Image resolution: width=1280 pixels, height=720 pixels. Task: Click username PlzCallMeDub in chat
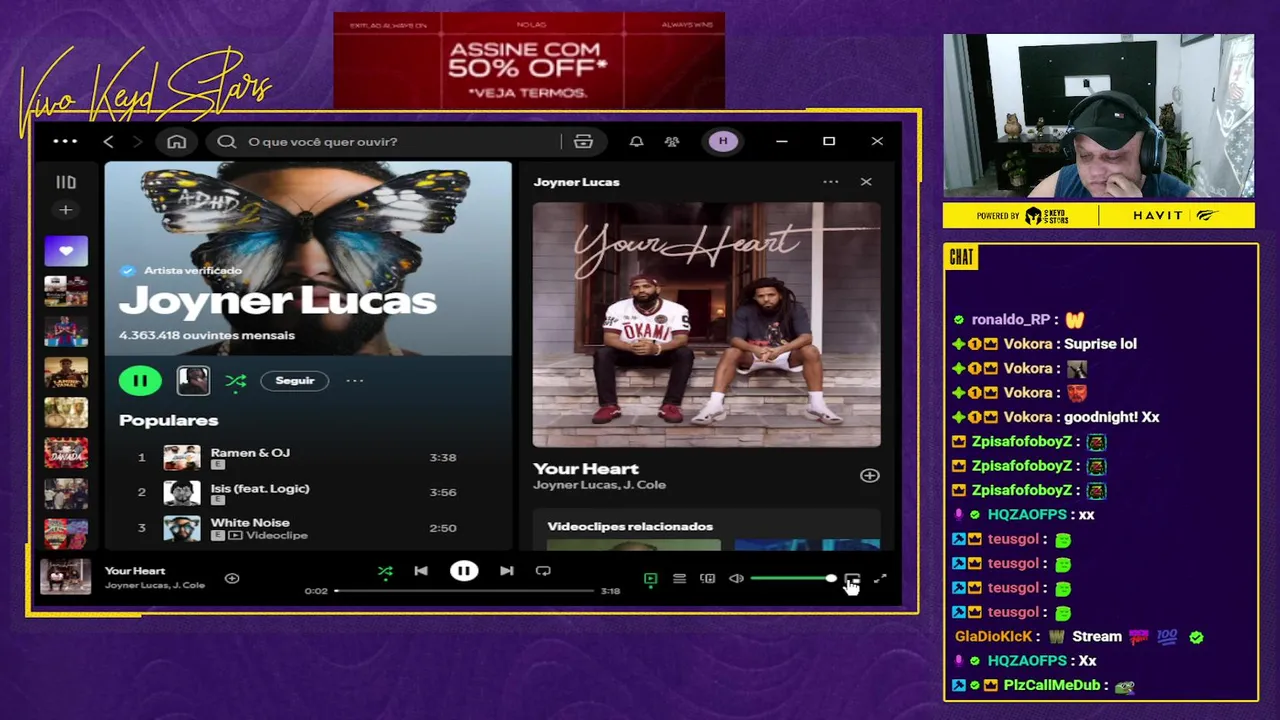(1051, 686)
